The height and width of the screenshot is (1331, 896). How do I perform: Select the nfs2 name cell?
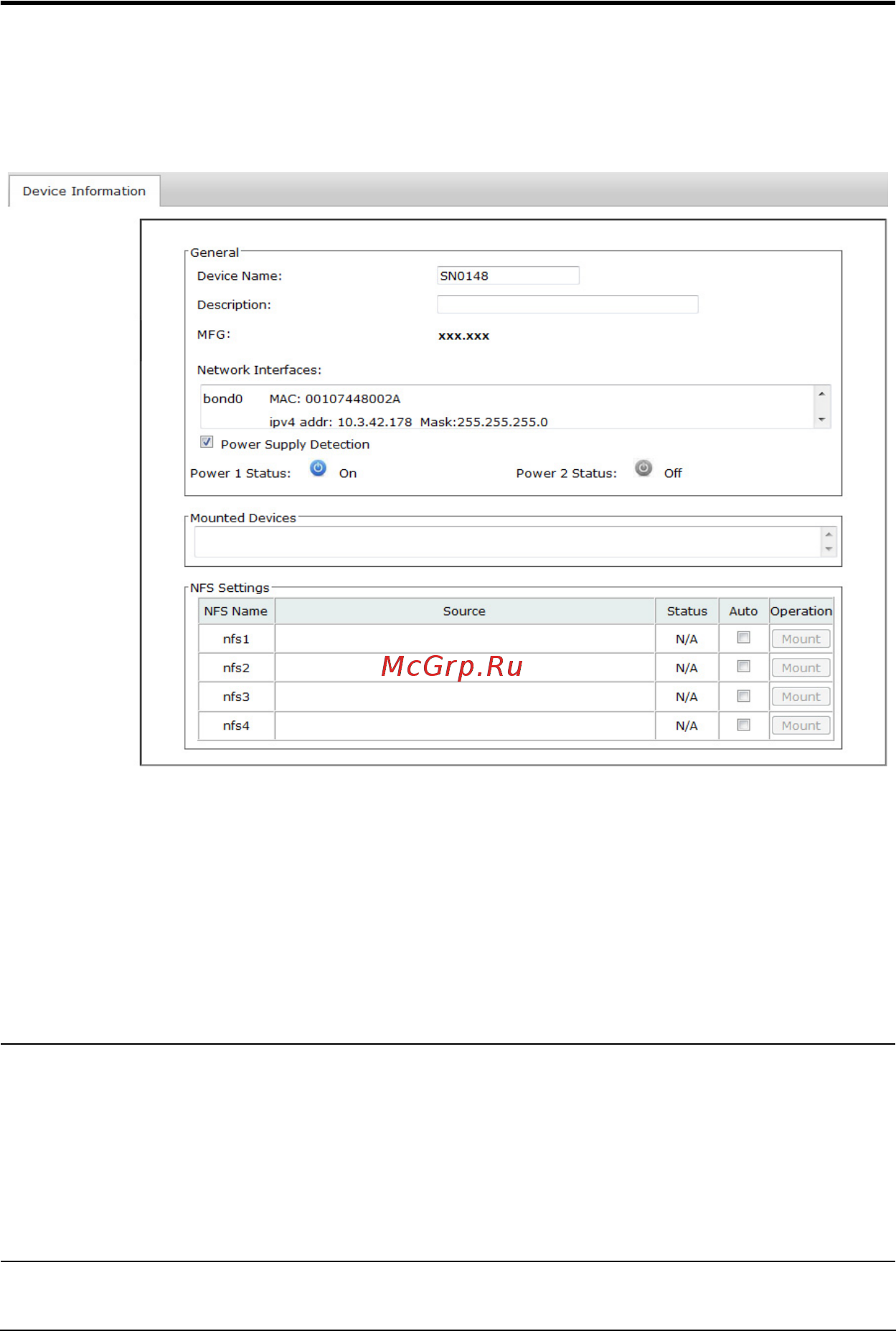pyautogui.click(x=236, y=668)
